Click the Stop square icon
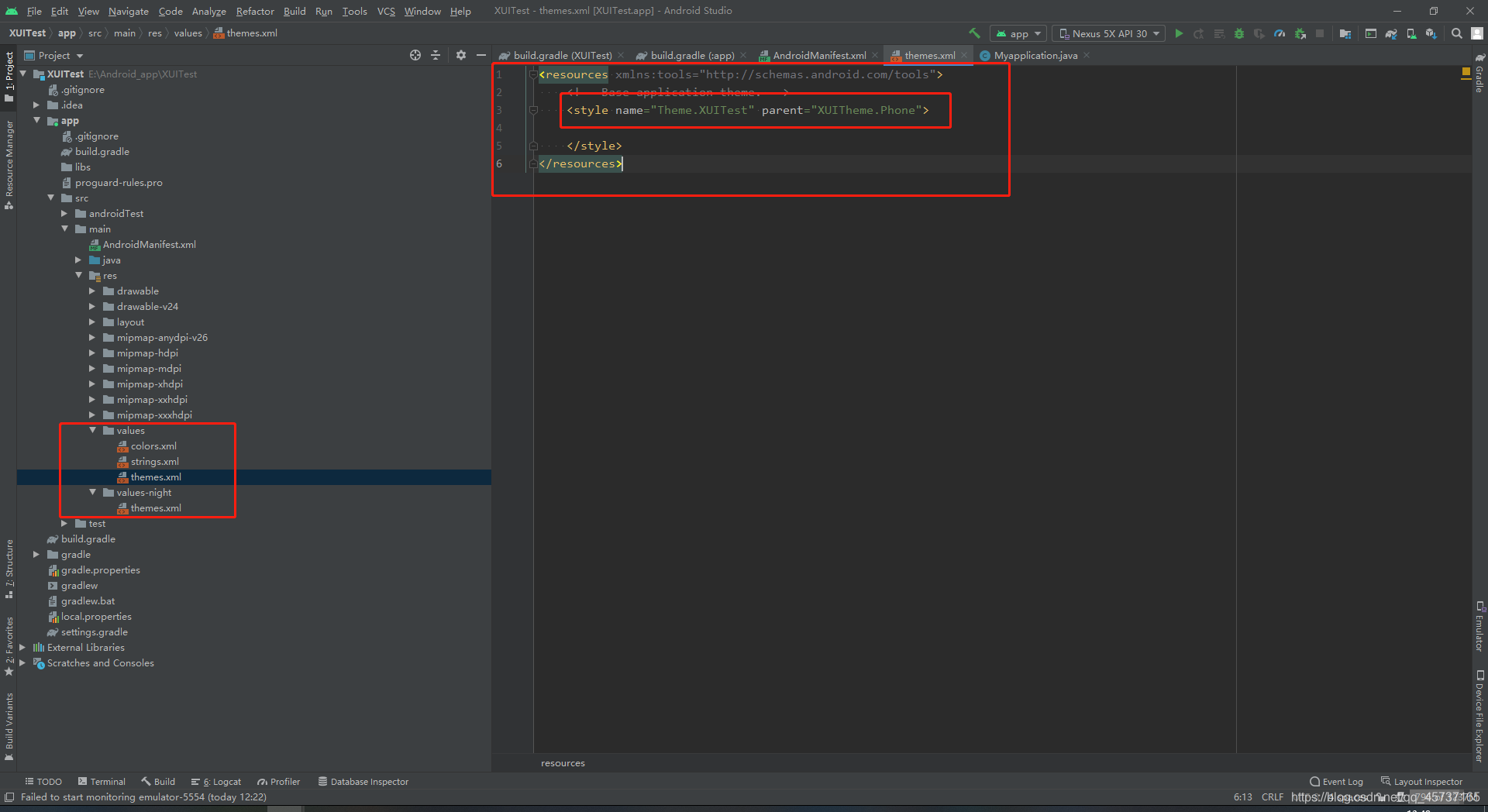The image size is (1488, 812). pyautogui.click(x=1320, y=33)
